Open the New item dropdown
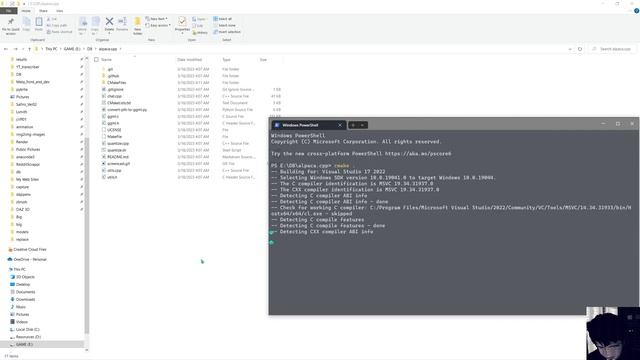This screenshot has height=360, width=640. pos(156,19)
